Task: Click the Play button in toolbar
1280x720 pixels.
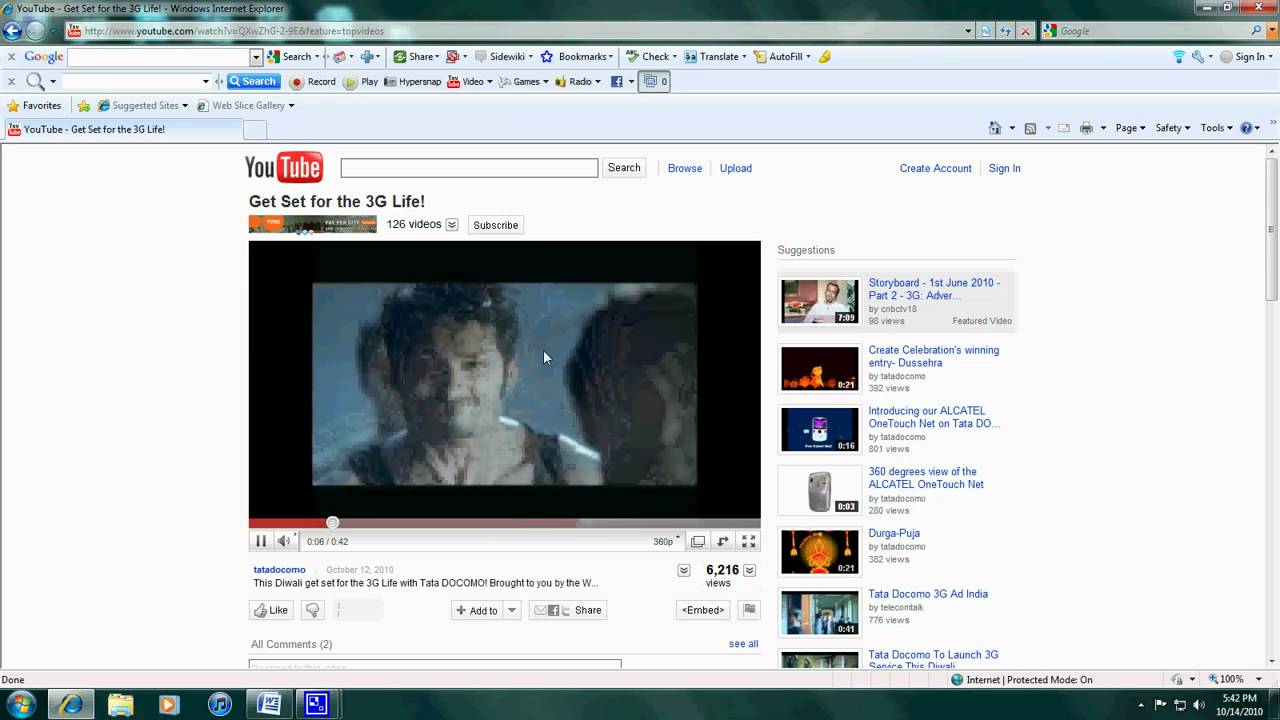Action: tap(361, 82)
